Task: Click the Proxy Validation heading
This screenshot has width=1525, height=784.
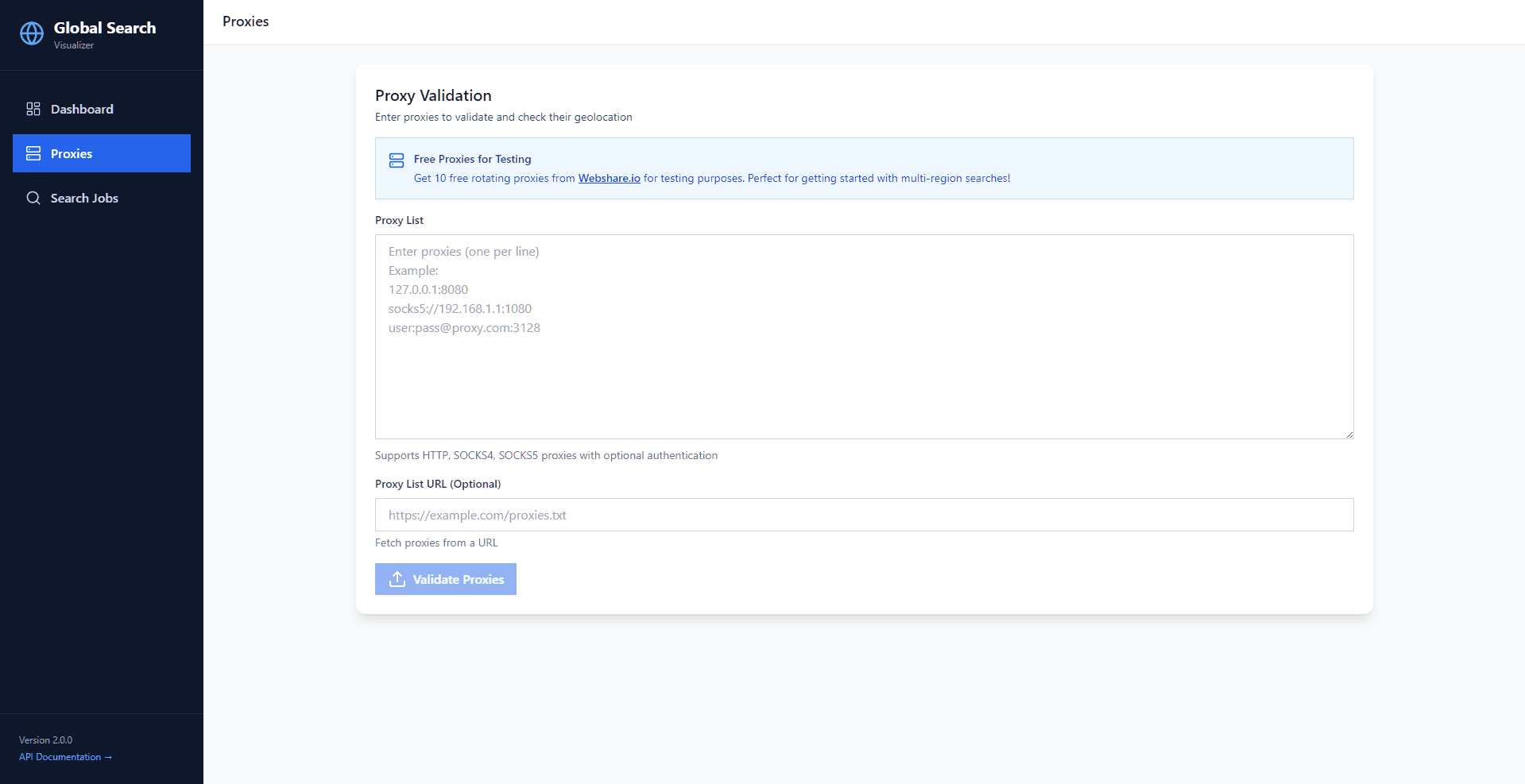Action: [433, 95]
